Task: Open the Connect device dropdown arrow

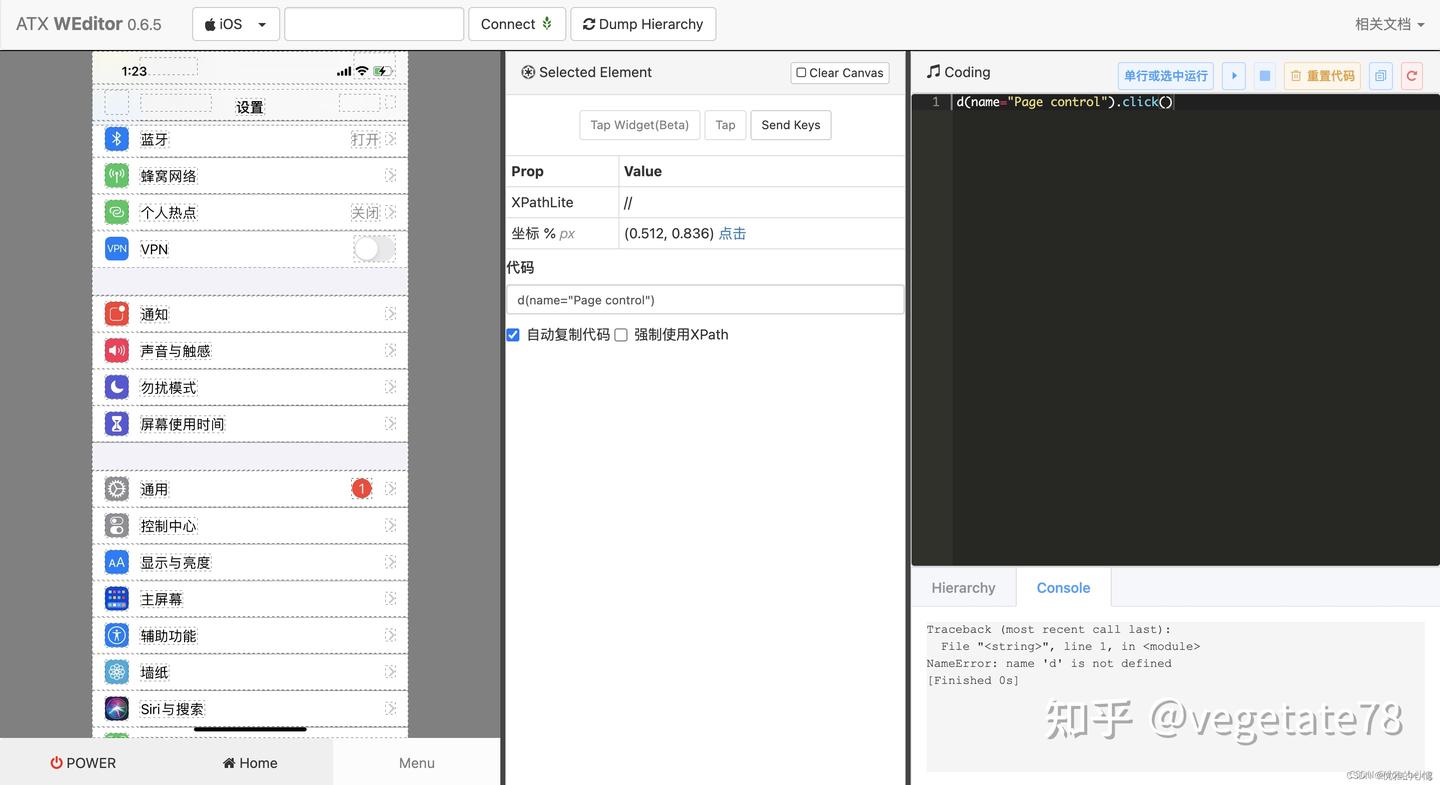Action: point(545,23)
